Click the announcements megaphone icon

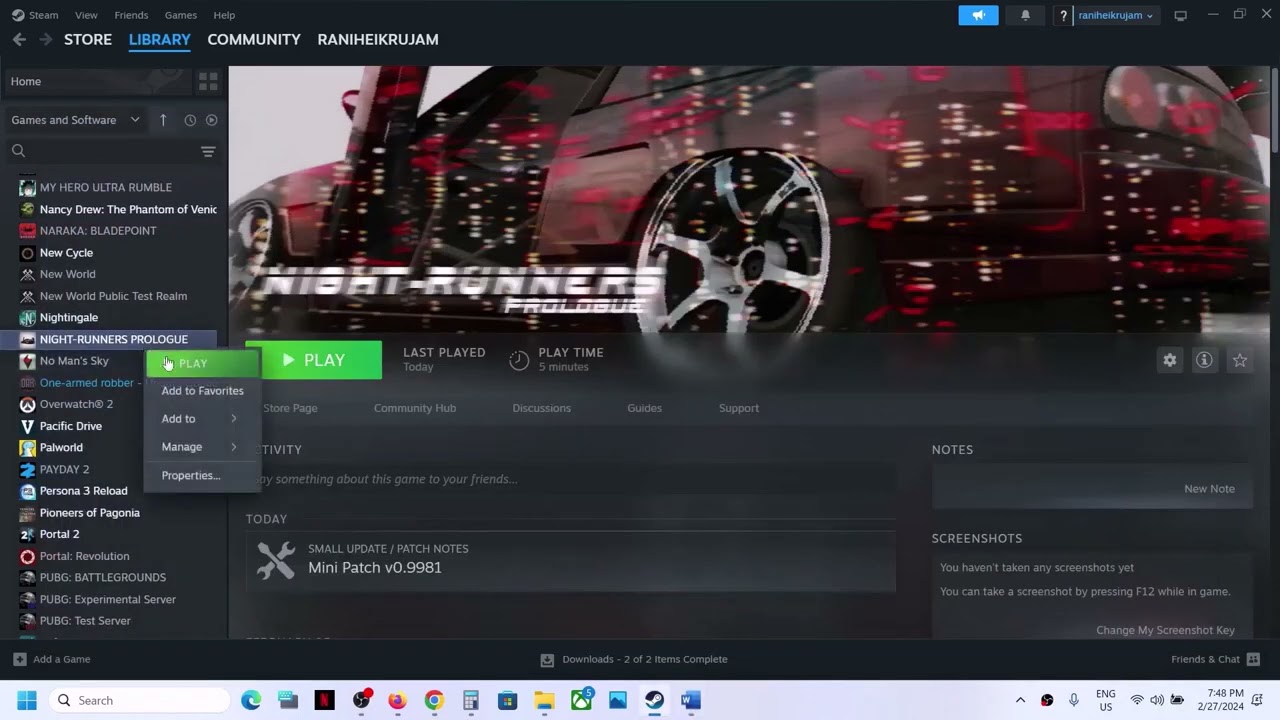tap(978, 15)
